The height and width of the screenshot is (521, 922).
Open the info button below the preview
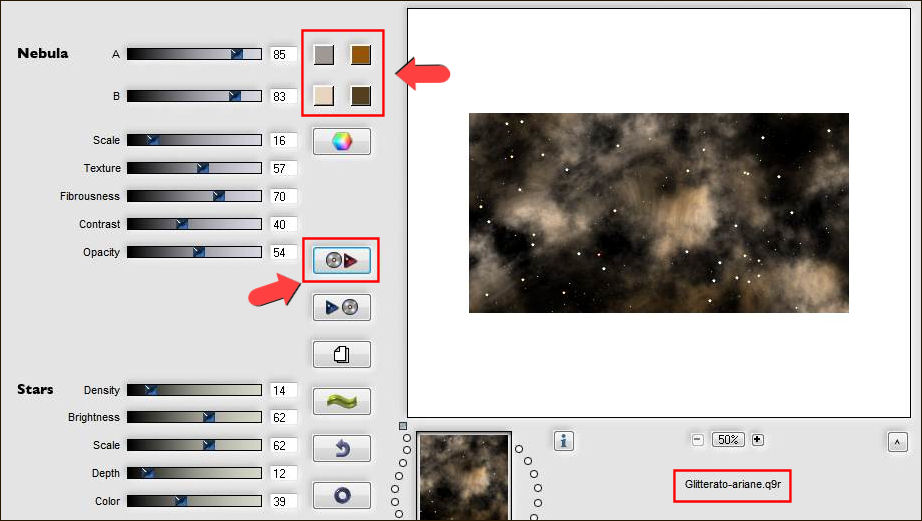click(x=564, y=441)
